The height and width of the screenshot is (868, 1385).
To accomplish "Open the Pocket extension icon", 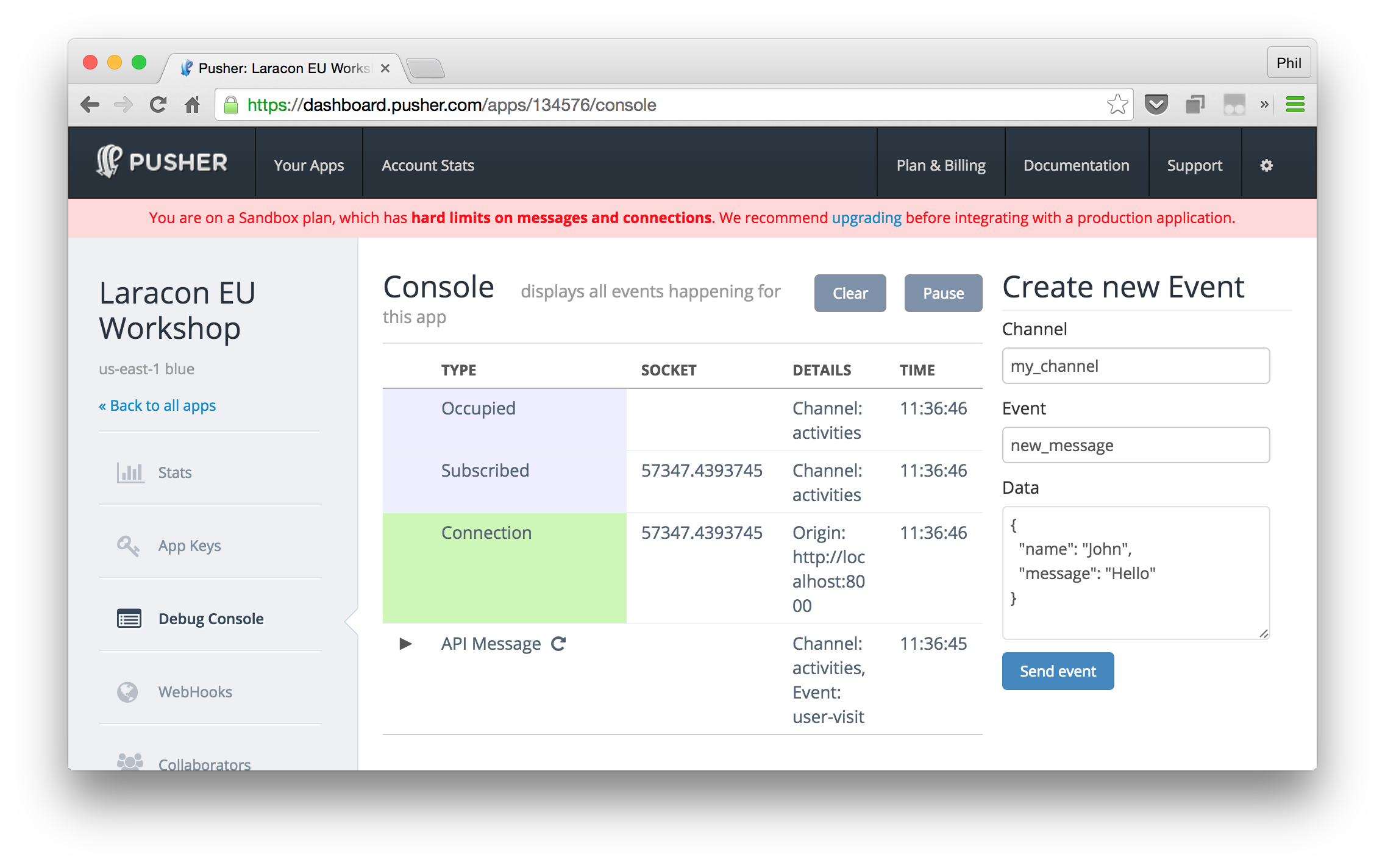I will pos(1156,105).
